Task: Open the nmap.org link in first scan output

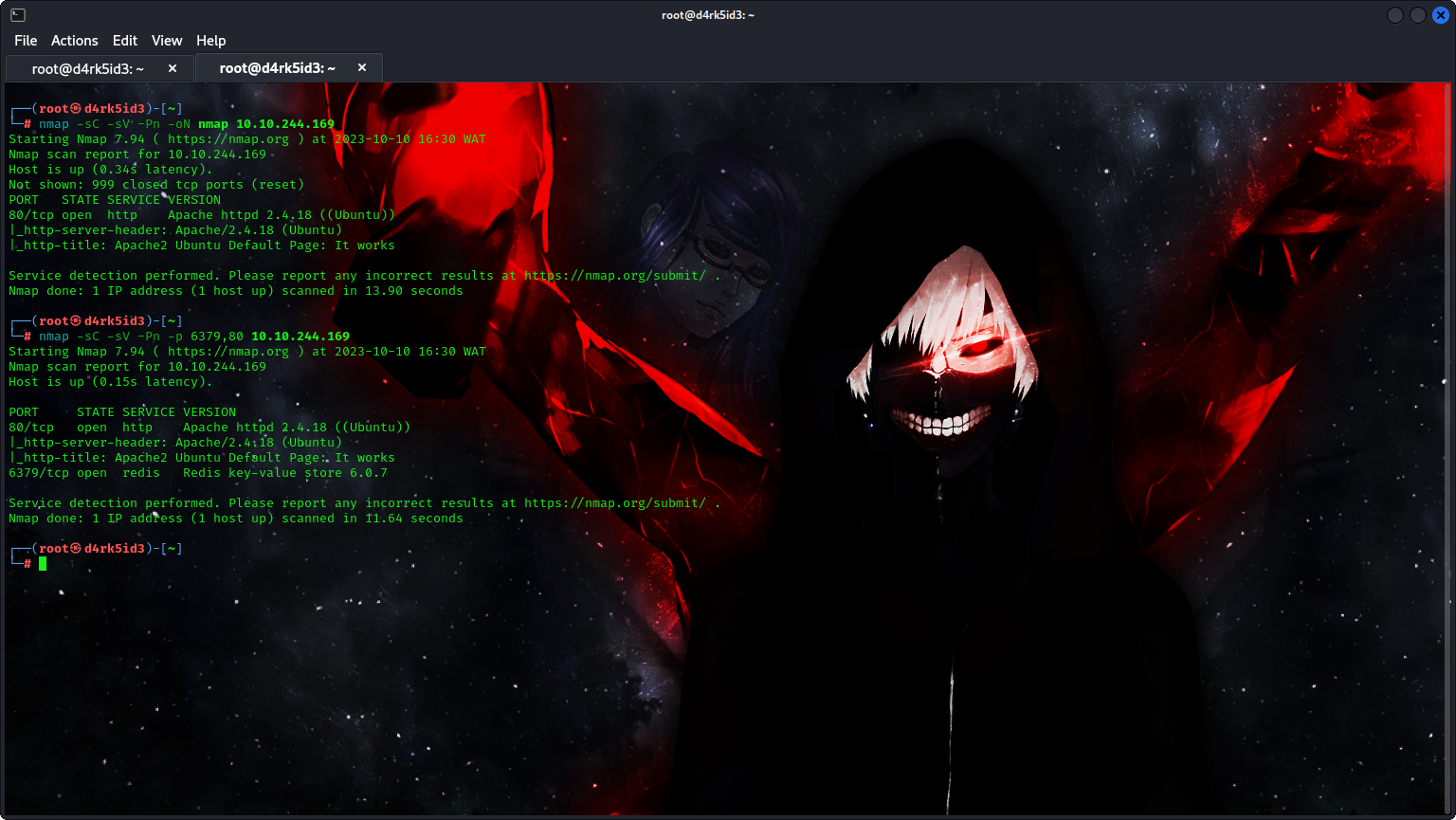Action: 228,139
